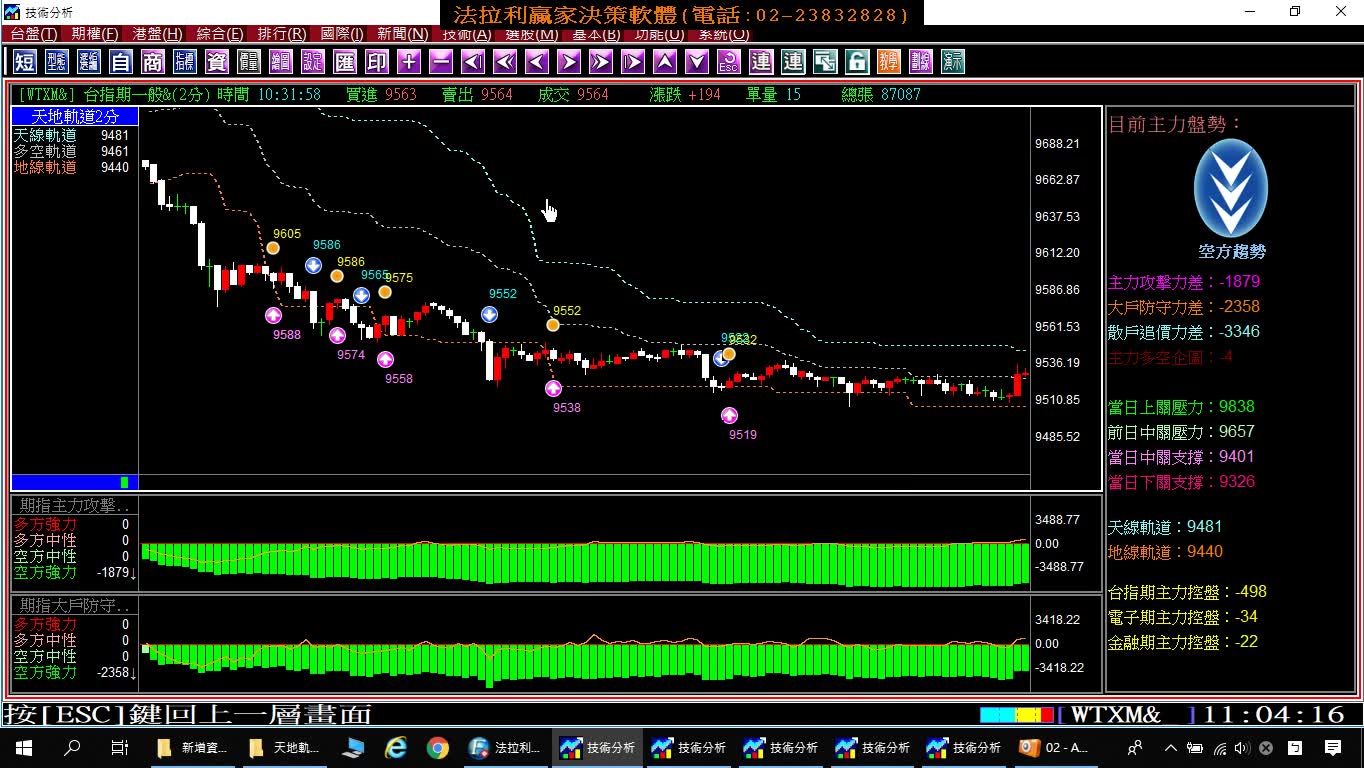Click the 印 print toolbar icon

click(x=377, y=62)
